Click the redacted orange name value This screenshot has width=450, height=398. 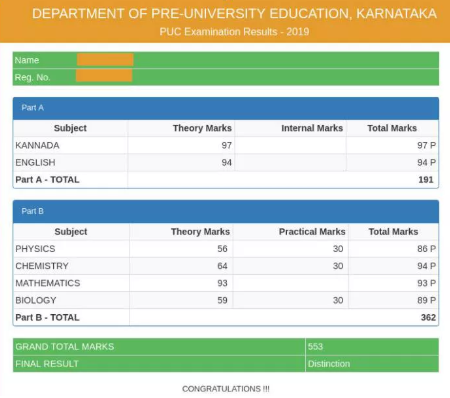pyautogui.click(x=105, y=60)
